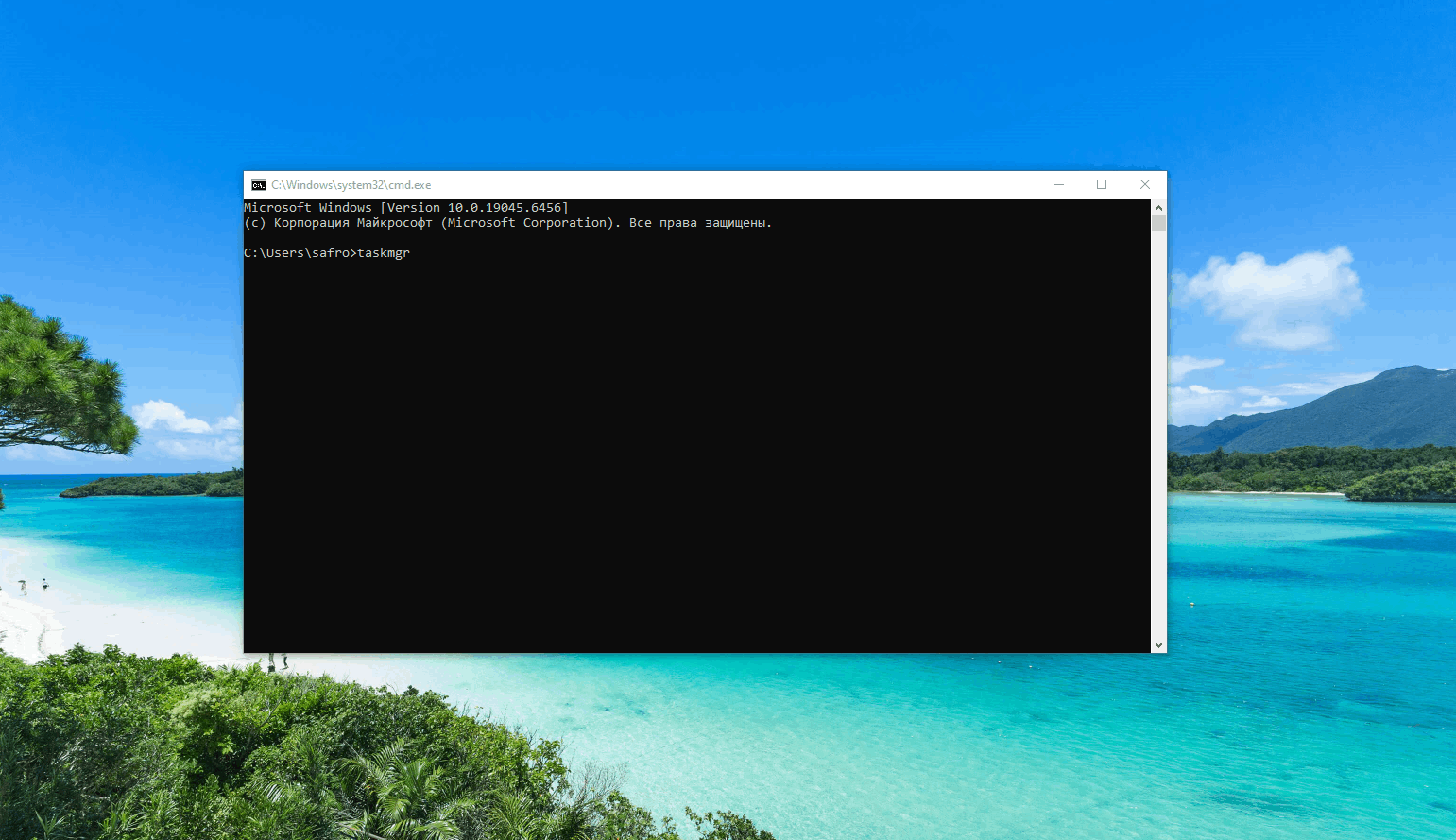Click the version number 10.0.19045.6456
Viewport: 1456px width, 840px height.
pos(505,208)
